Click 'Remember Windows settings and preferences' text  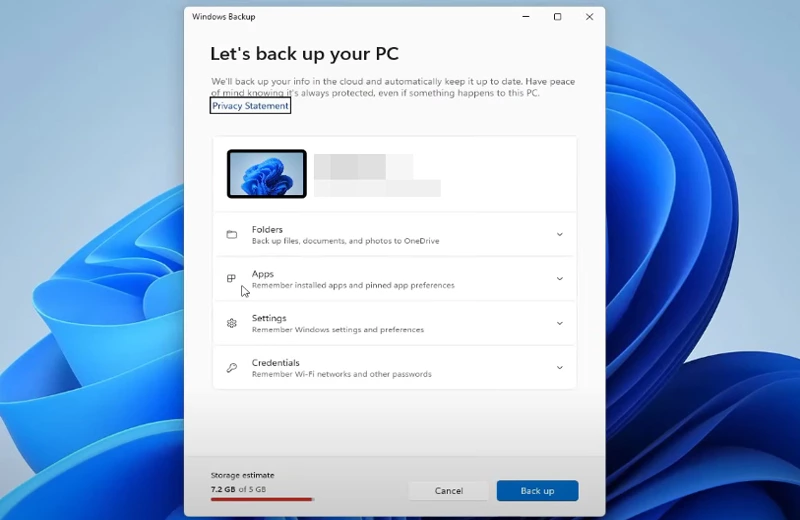tap(338, 330)
